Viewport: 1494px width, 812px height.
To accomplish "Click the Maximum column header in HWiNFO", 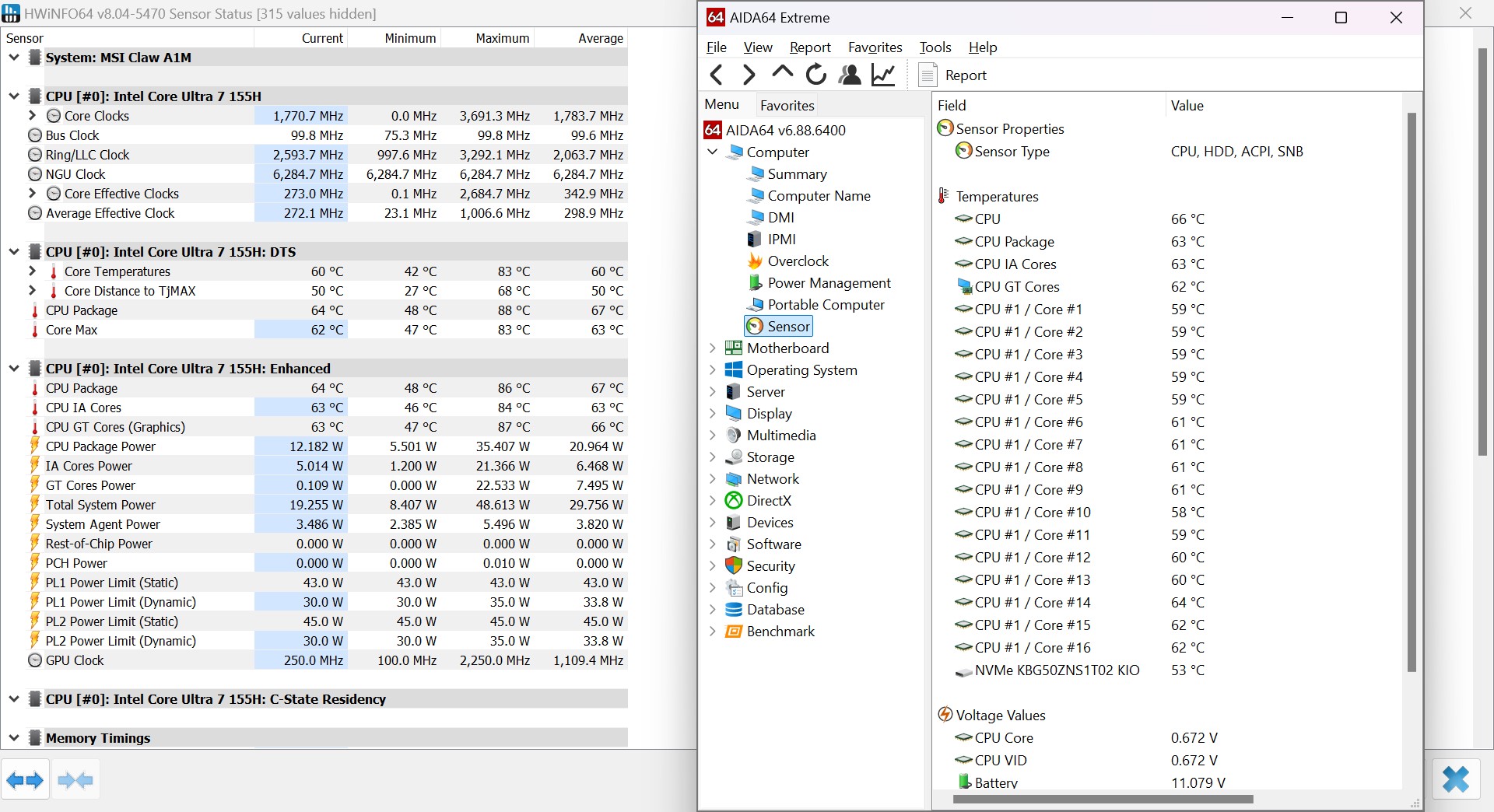I will tap(488, 38).
